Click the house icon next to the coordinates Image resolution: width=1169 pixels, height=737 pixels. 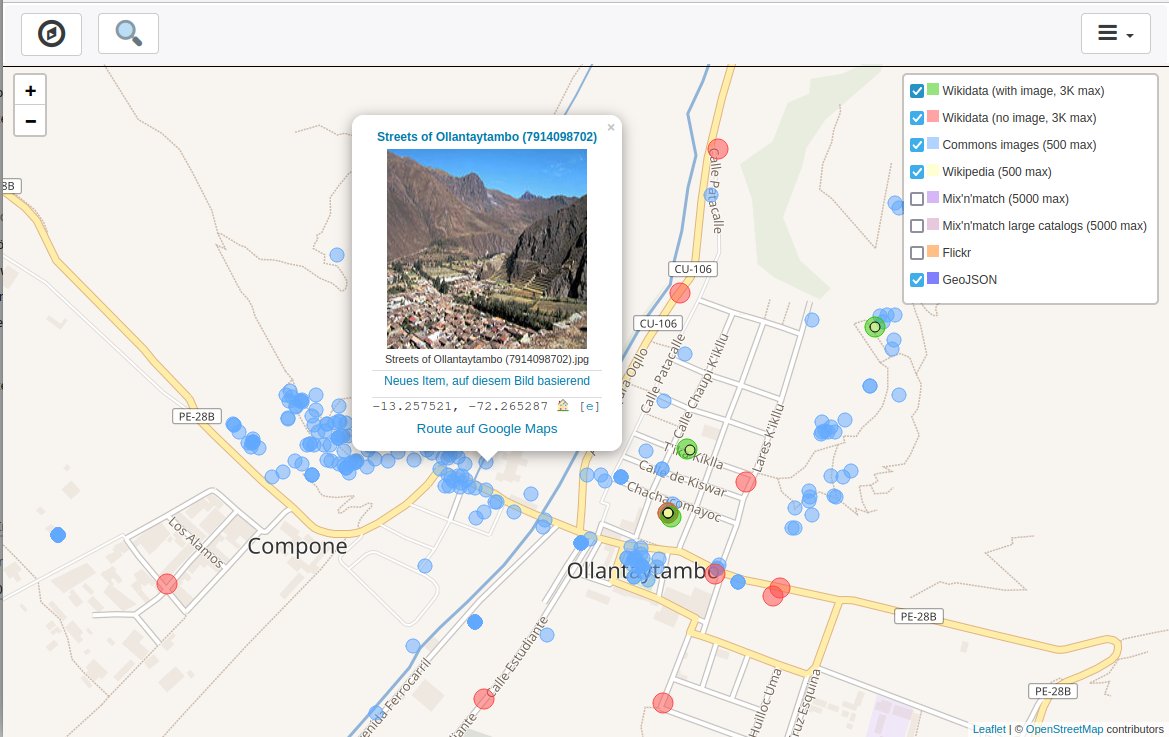coord(562,405)
